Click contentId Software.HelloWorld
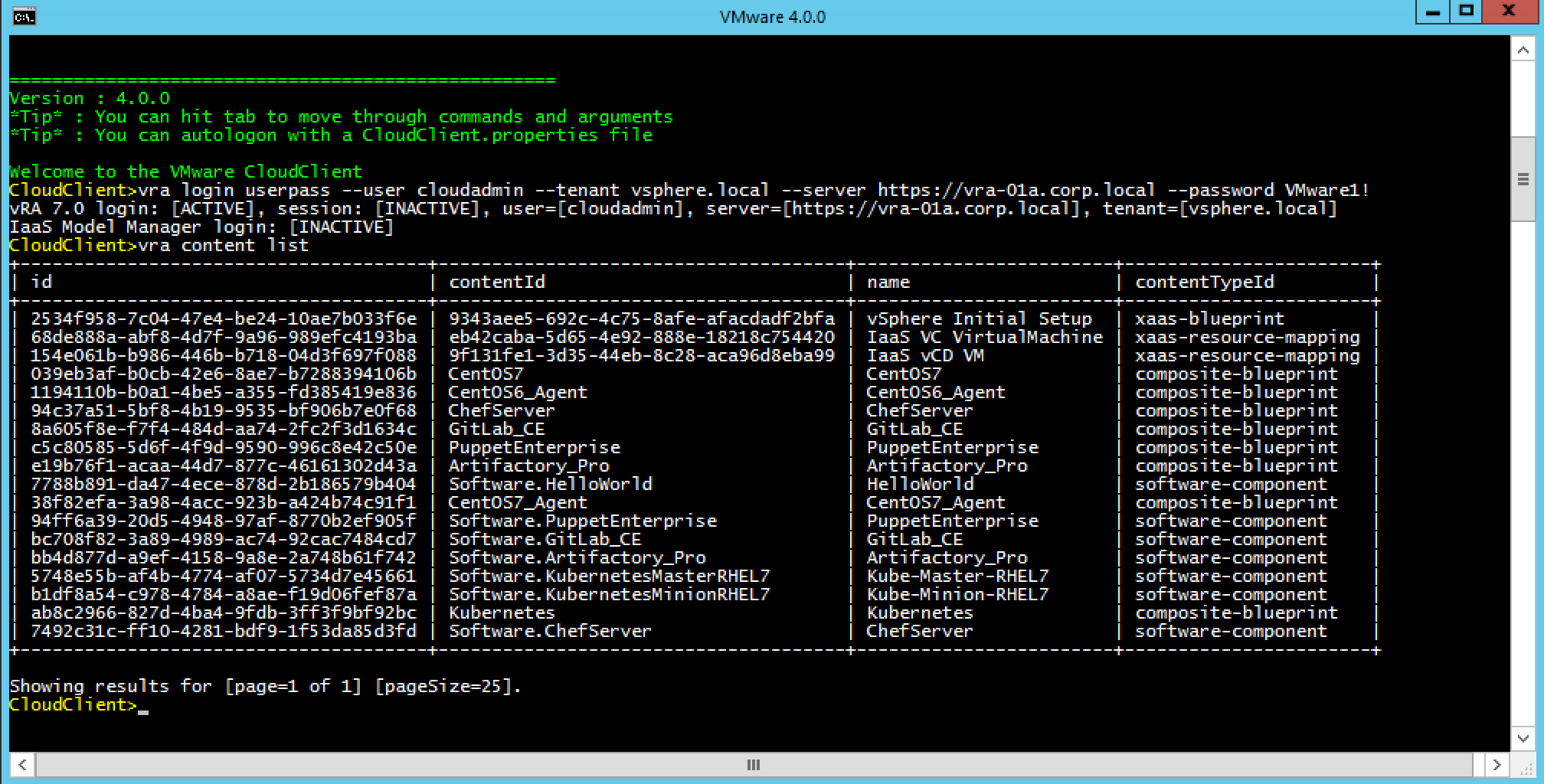 tap(551, 484)
